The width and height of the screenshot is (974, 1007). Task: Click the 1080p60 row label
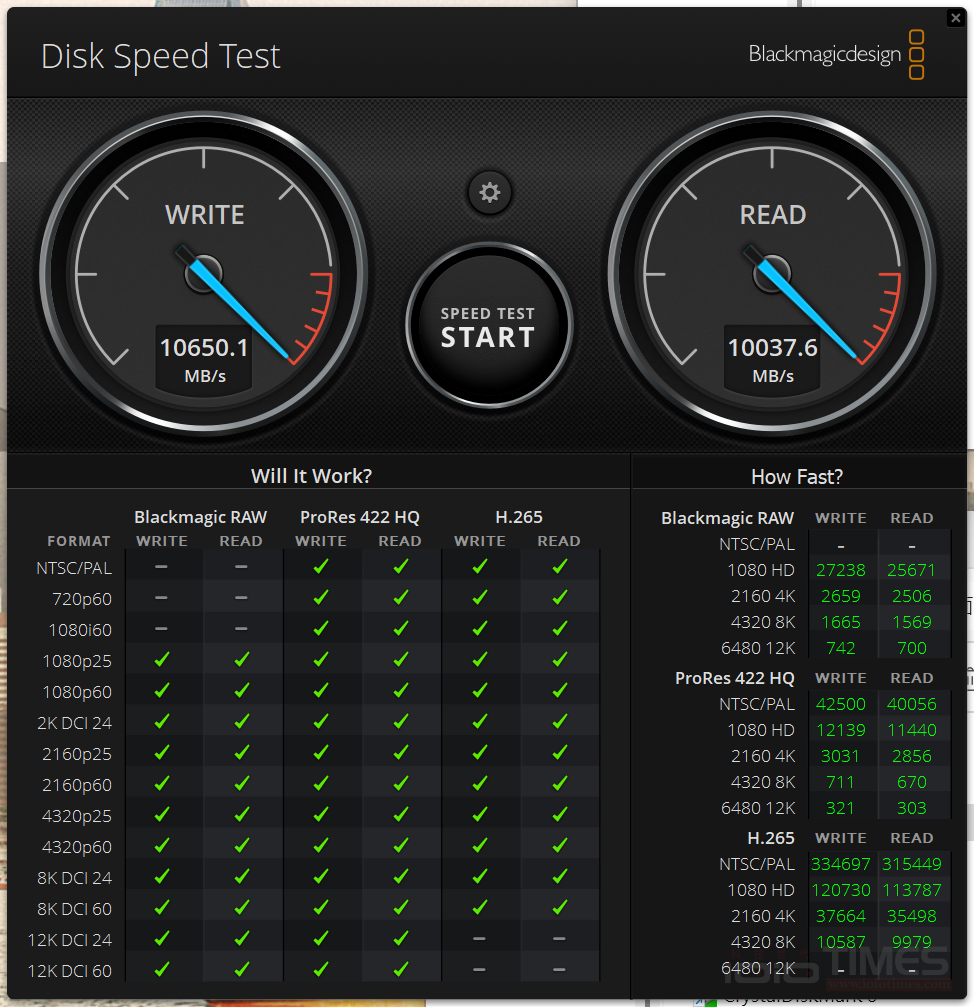click(x=77, y=692)
